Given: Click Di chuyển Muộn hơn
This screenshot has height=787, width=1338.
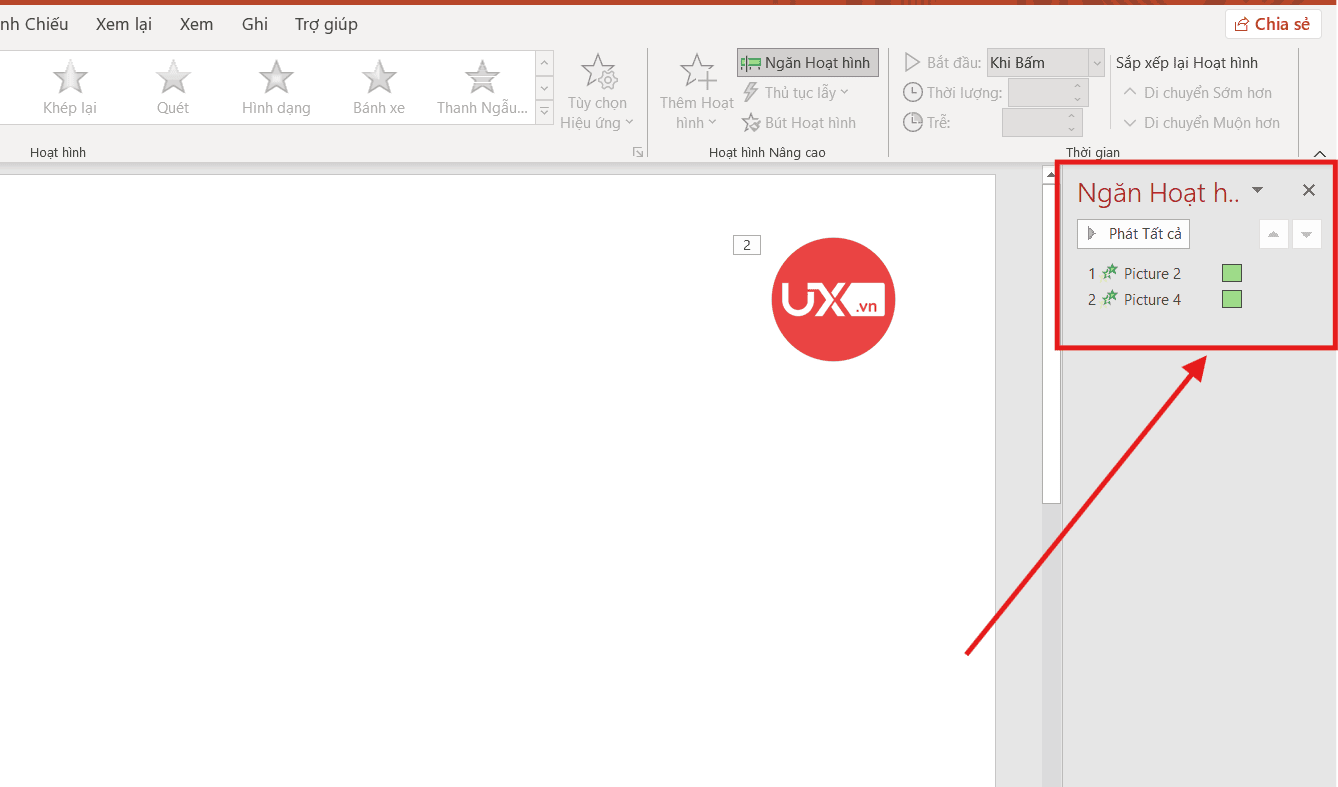Looking at the screenshot, I should pos(1201,123).
